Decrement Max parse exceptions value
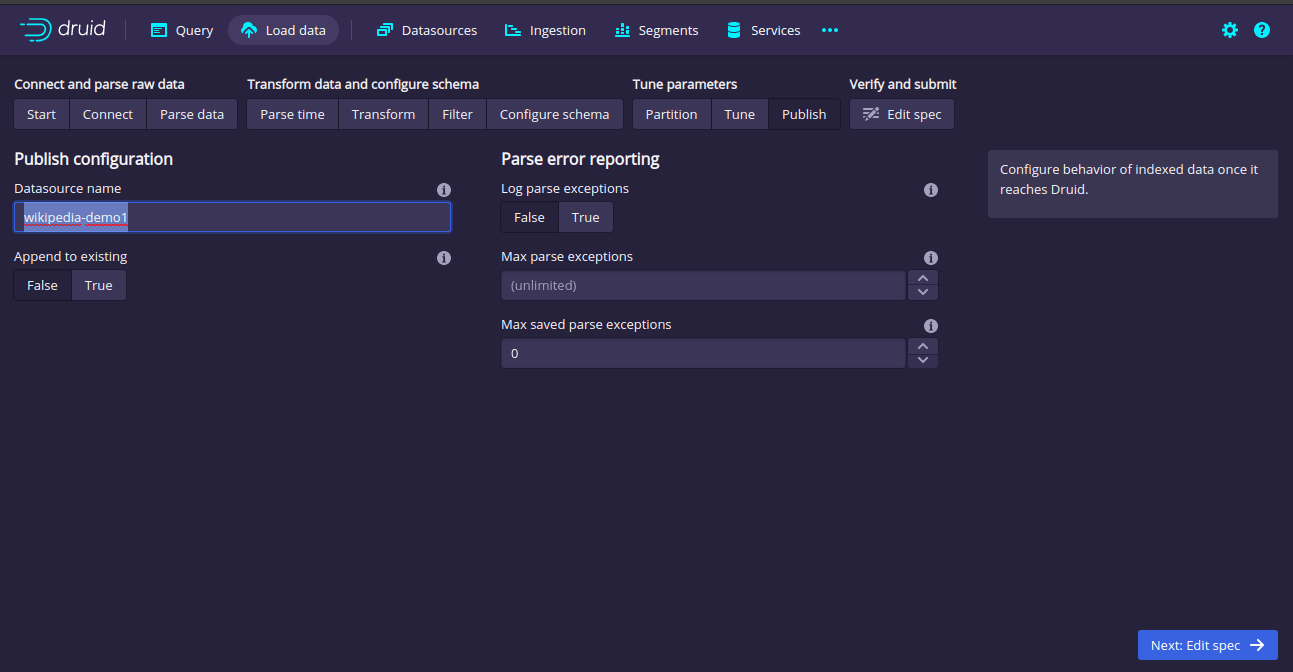Screen dimensions: 1293x672 [923, 292]
